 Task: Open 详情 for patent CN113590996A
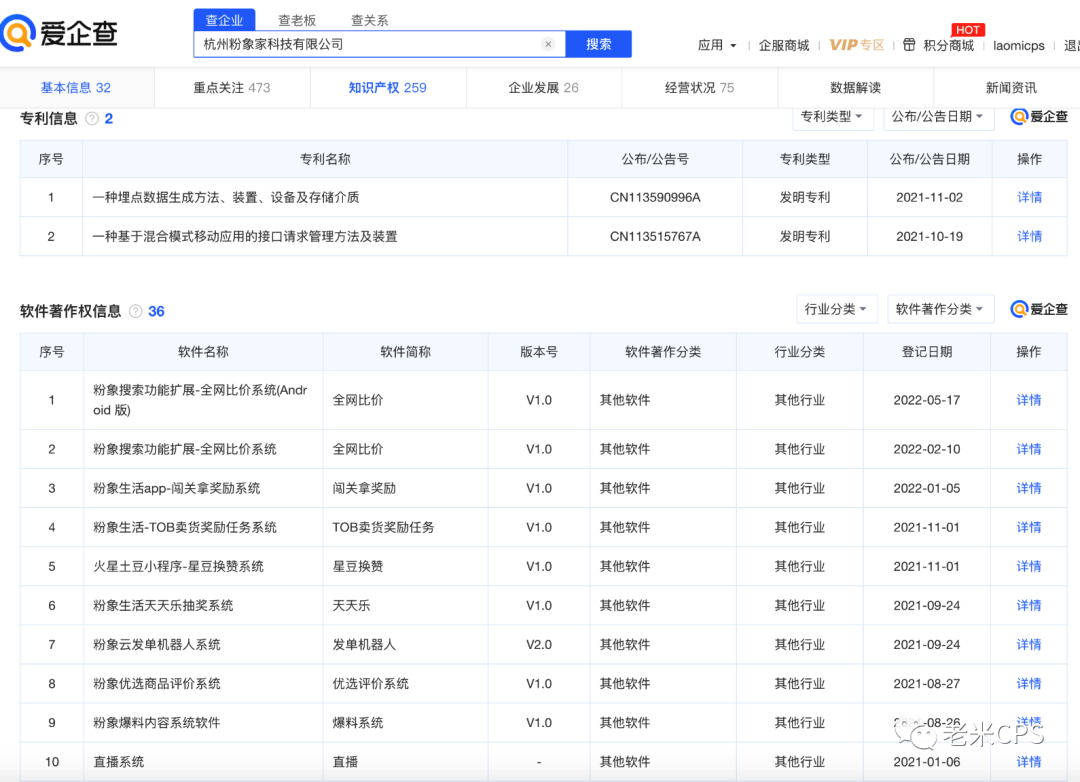coord(1029,198)
